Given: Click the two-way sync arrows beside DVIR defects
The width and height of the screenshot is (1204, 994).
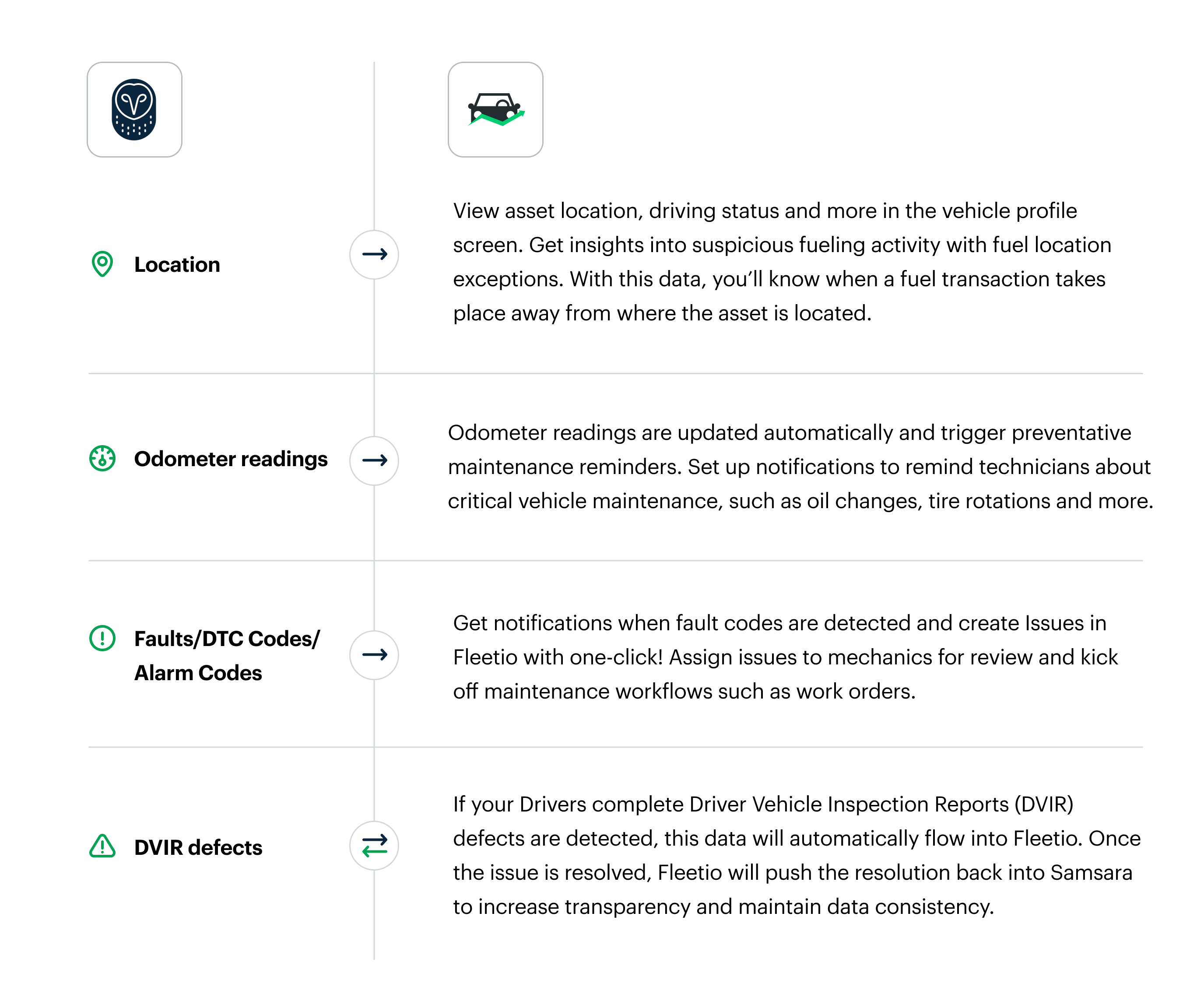Looking at the screenshot, I should click(x=375, y=846).
